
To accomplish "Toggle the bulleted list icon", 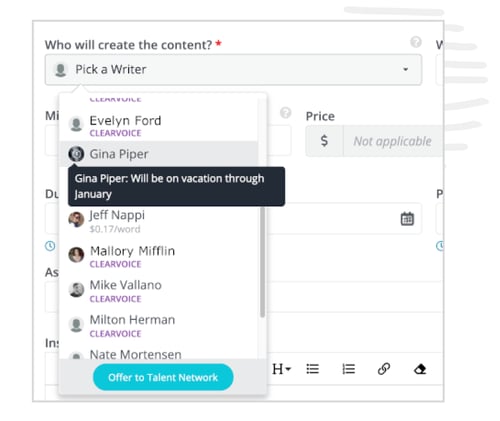I will (313, 369).
